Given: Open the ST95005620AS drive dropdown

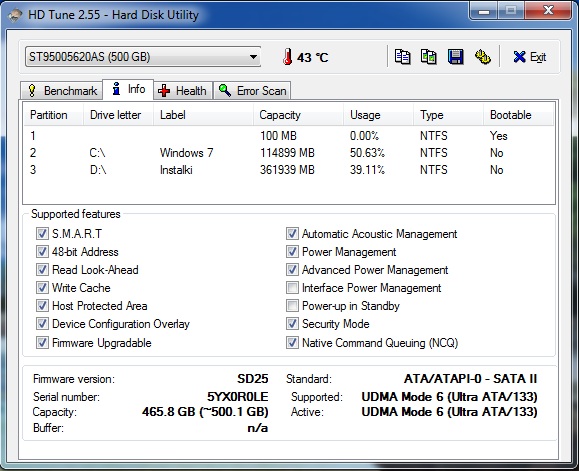Looking at the screenshot, I should pos(143,57).
